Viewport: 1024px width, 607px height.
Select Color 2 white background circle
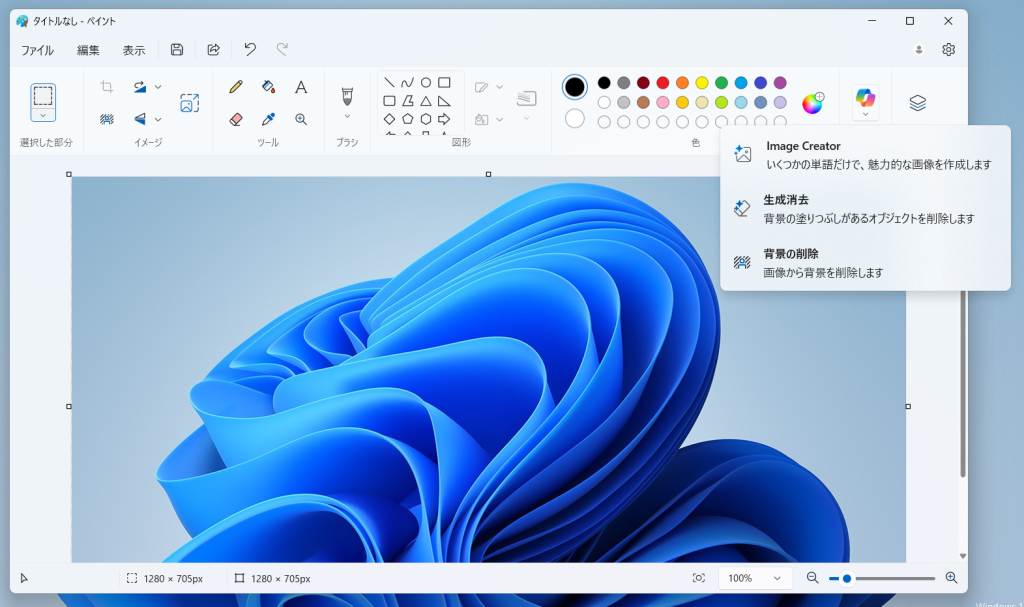[575, 118]
